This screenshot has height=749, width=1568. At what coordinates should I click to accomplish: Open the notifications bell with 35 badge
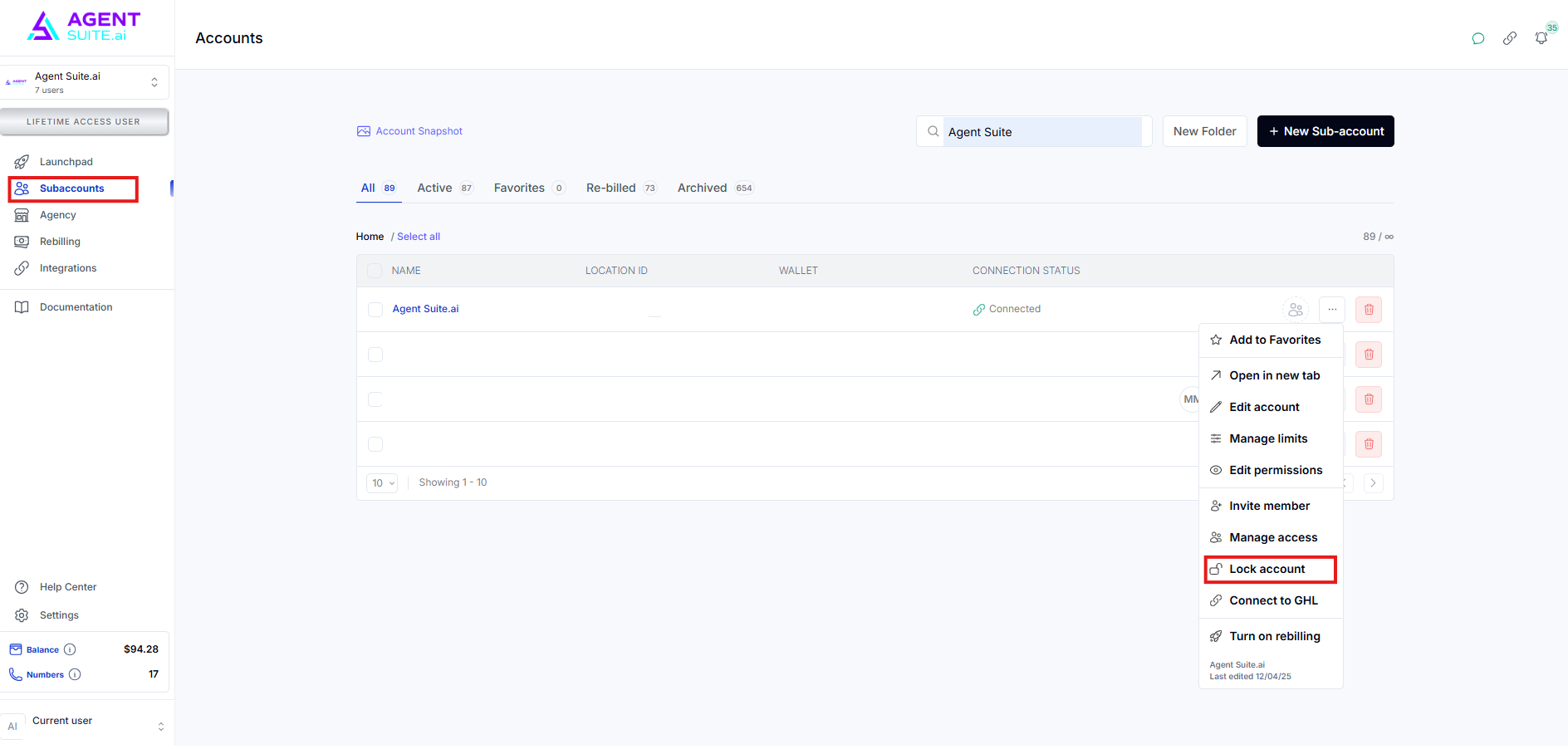[x=1541, y=38]
